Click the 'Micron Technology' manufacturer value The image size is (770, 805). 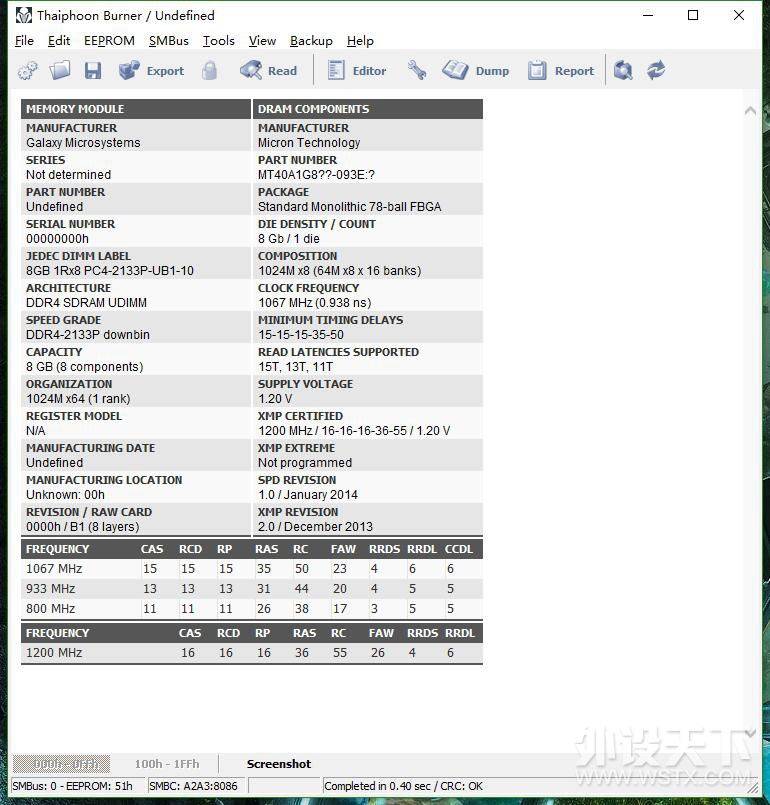(x=309, y=143)
